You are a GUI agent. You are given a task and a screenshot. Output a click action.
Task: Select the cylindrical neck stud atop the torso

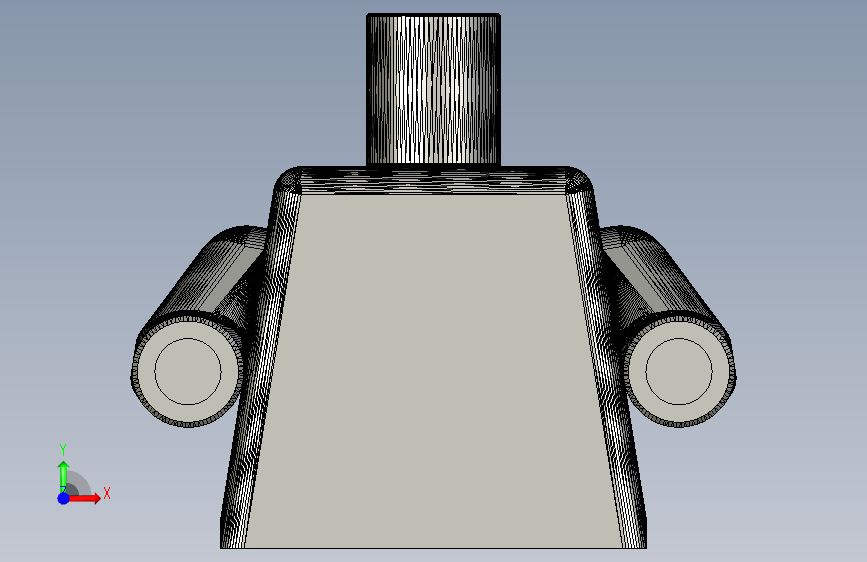[434, 90]
